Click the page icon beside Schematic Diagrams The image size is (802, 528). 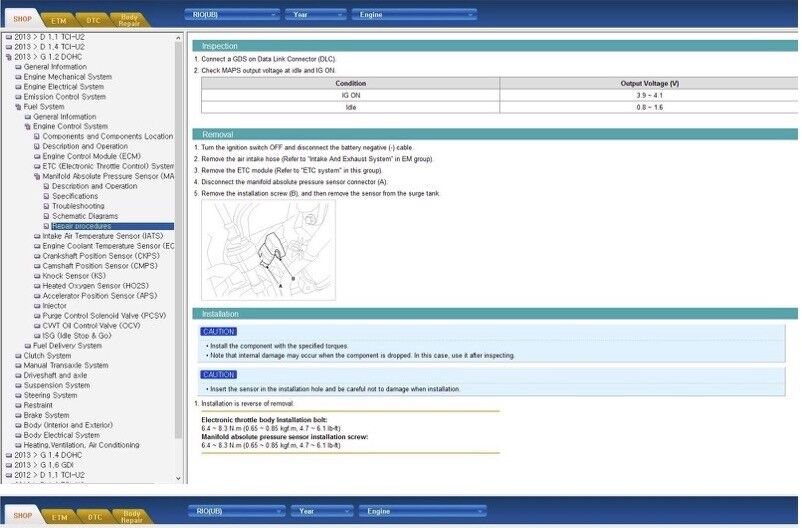point(46,216)
